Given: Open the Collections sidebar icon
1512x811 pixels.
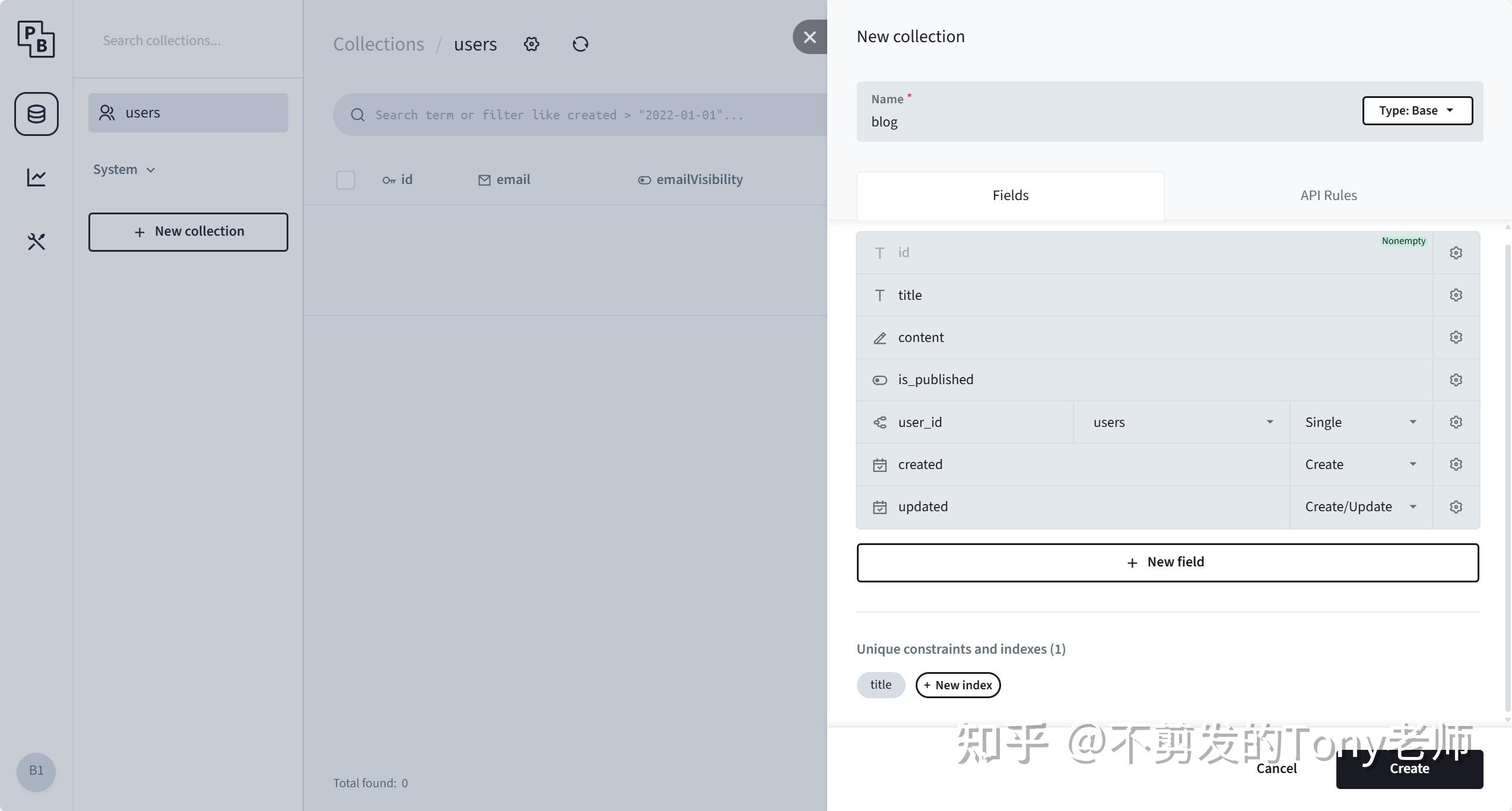Looking at the screenshot, I should click(x=36, y=114).
